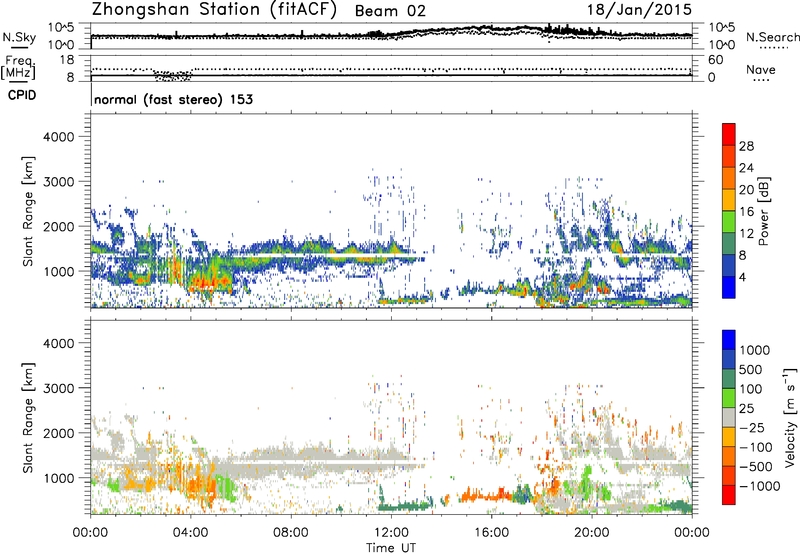The height and width of the screenshot is (554, 800).
Task: Click the '28' label on power colorbar
Action: pyautogui.click(x=746, y=146)
